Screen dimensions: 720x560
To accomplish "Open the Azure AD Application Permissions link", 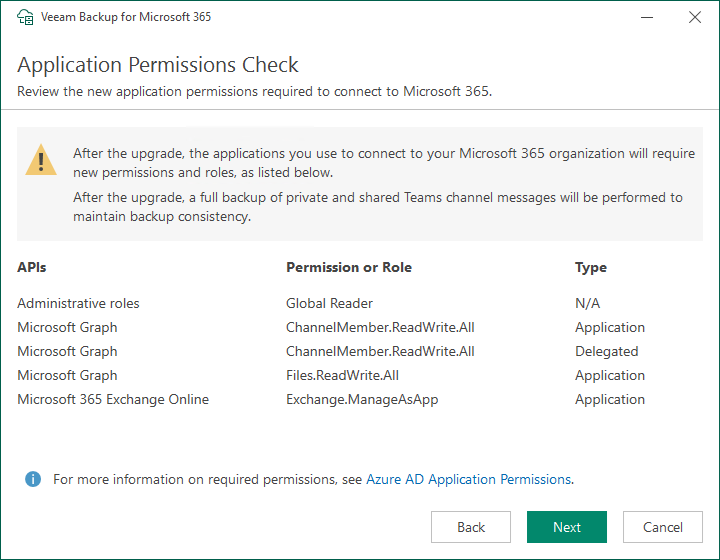I will click(x=468, y=479).
